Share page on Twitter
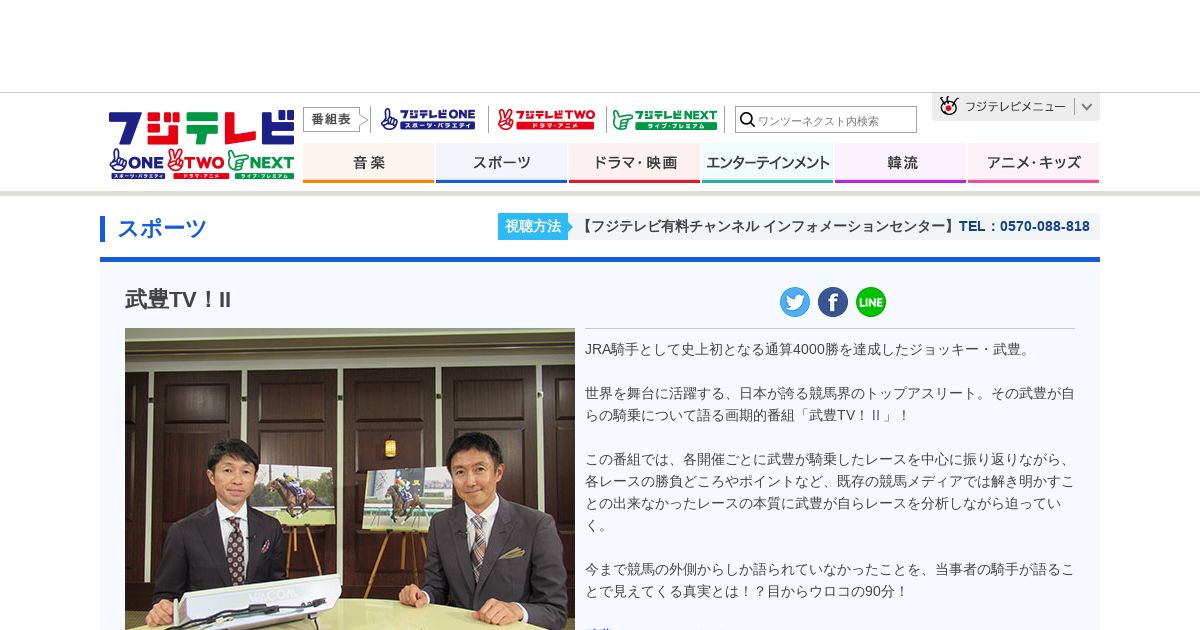The width and height of the screenshot is (1200, 630). [795, 302]
